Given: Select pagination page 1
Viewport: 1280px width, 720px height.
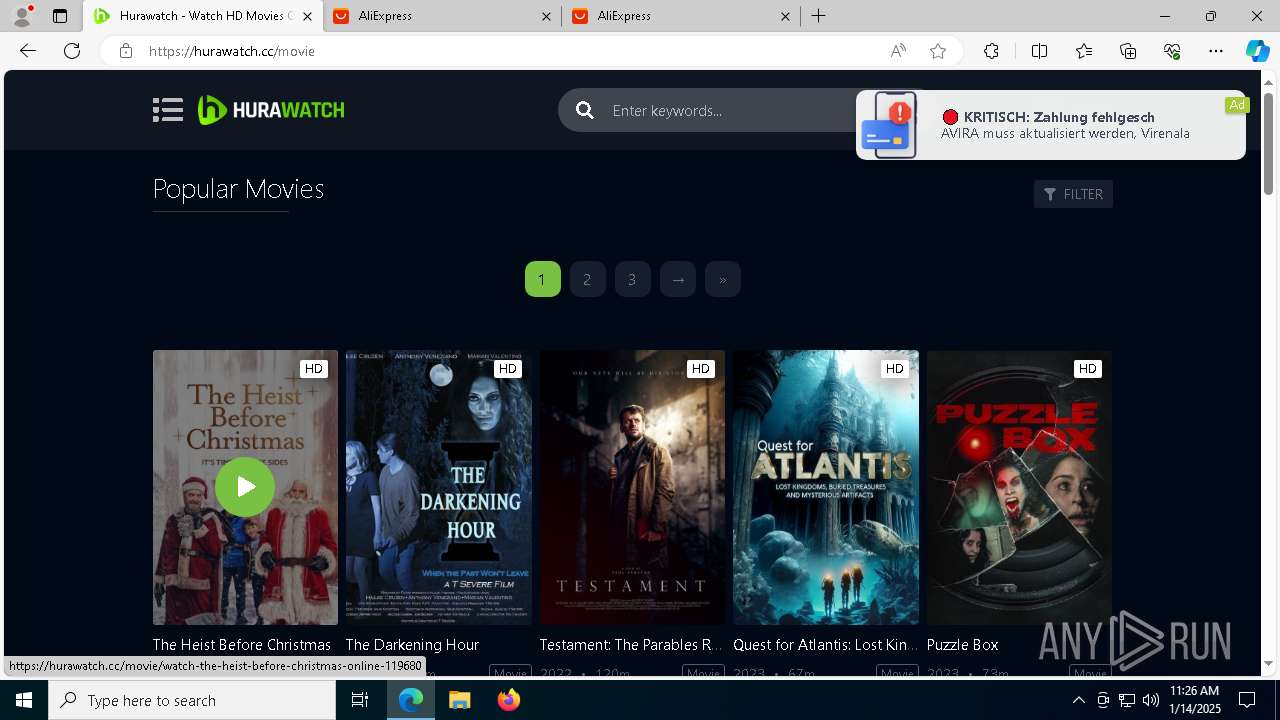Looking at the screenshot, I should click(542, 279).
